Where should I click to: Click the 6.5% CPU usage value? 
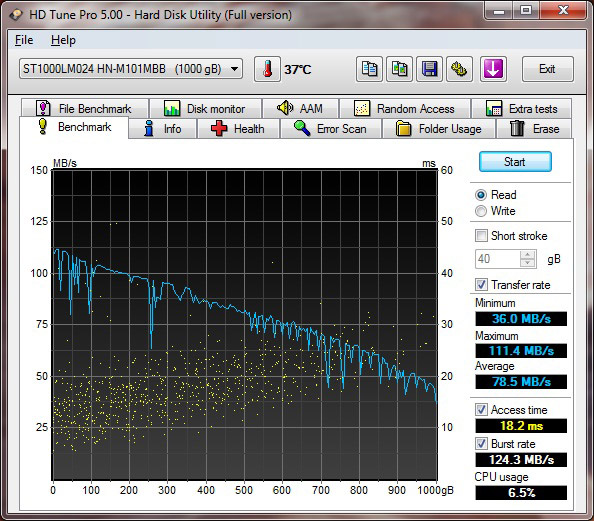(x=521, y=493)
